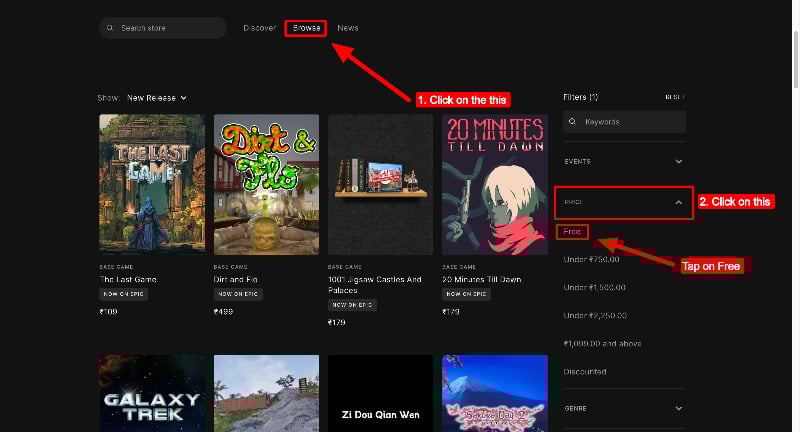Open Galaxy Trek cover thumbnail
The height and width of the screenshot is (432, 800).
coord(152,393)
